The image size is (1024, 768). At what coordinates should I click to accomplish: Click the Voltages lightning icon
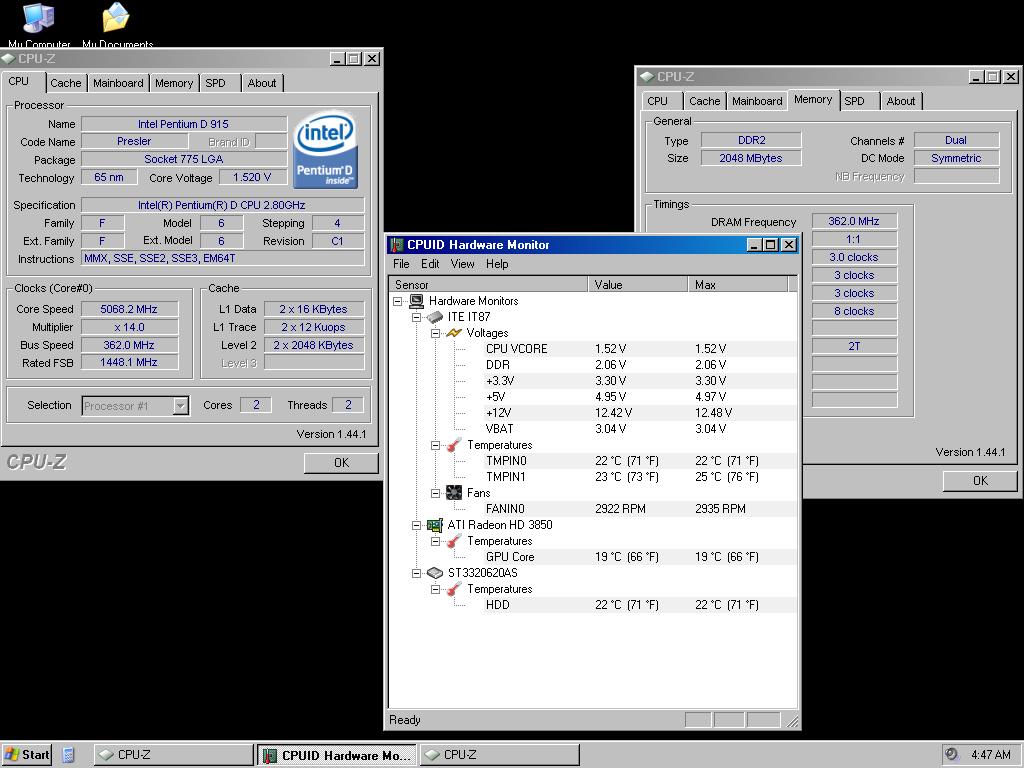tap(454, 333)
